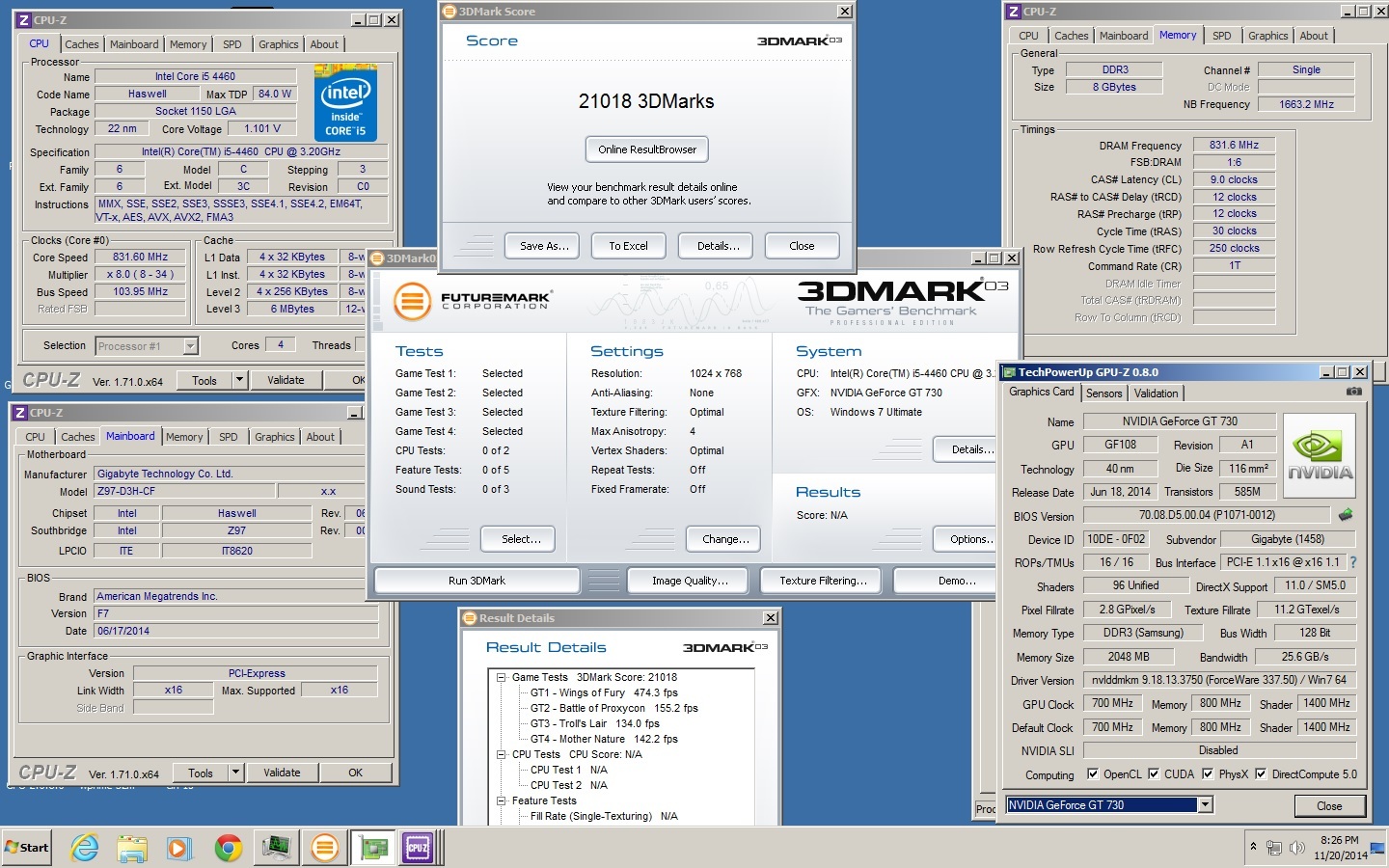Screen dimensions: 1389x868
Task: Open the Processor #1 selection dropdown
Action: (x=190, y=346)
